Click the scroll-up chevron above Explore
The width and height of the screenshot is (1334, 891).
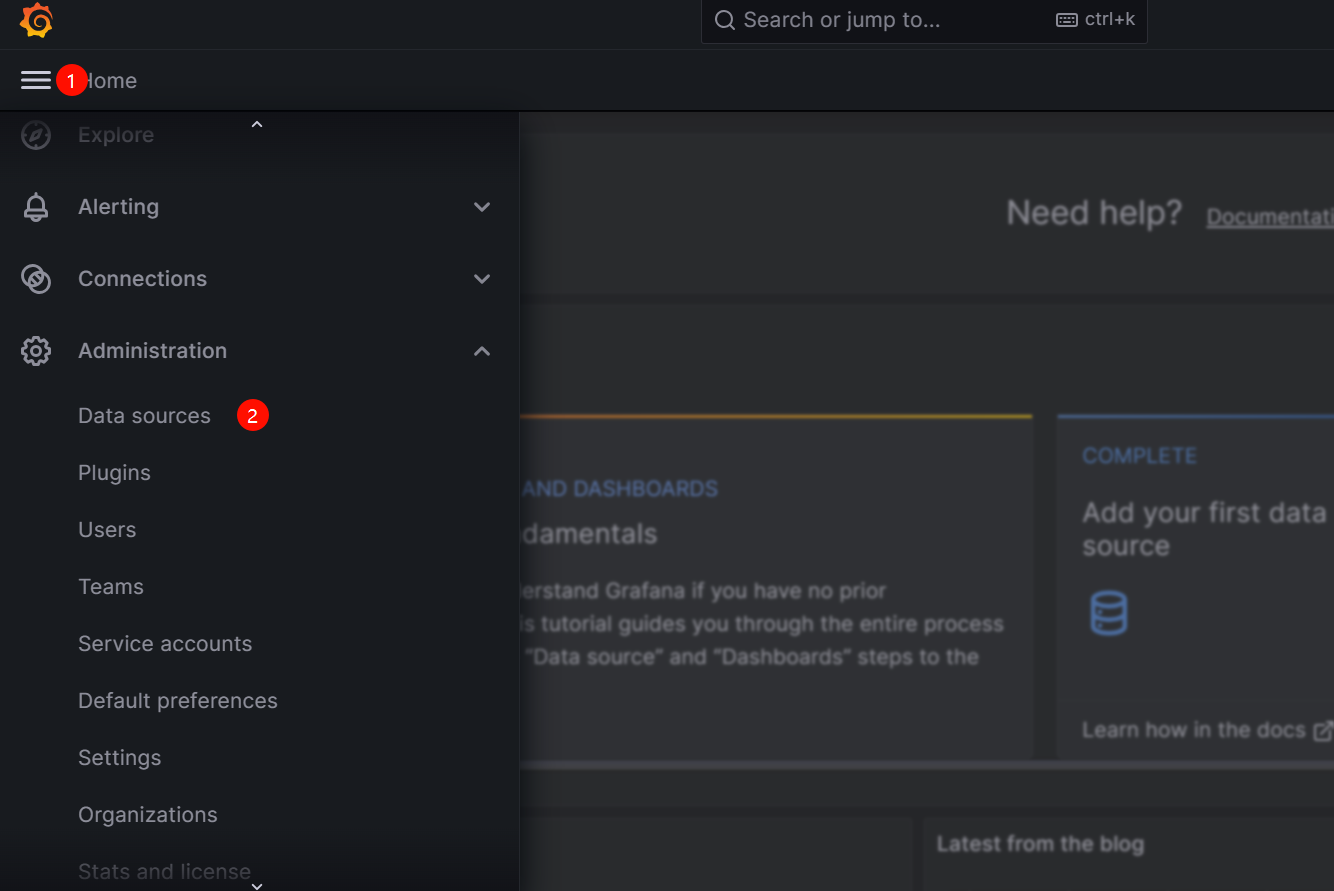point(257,124)
